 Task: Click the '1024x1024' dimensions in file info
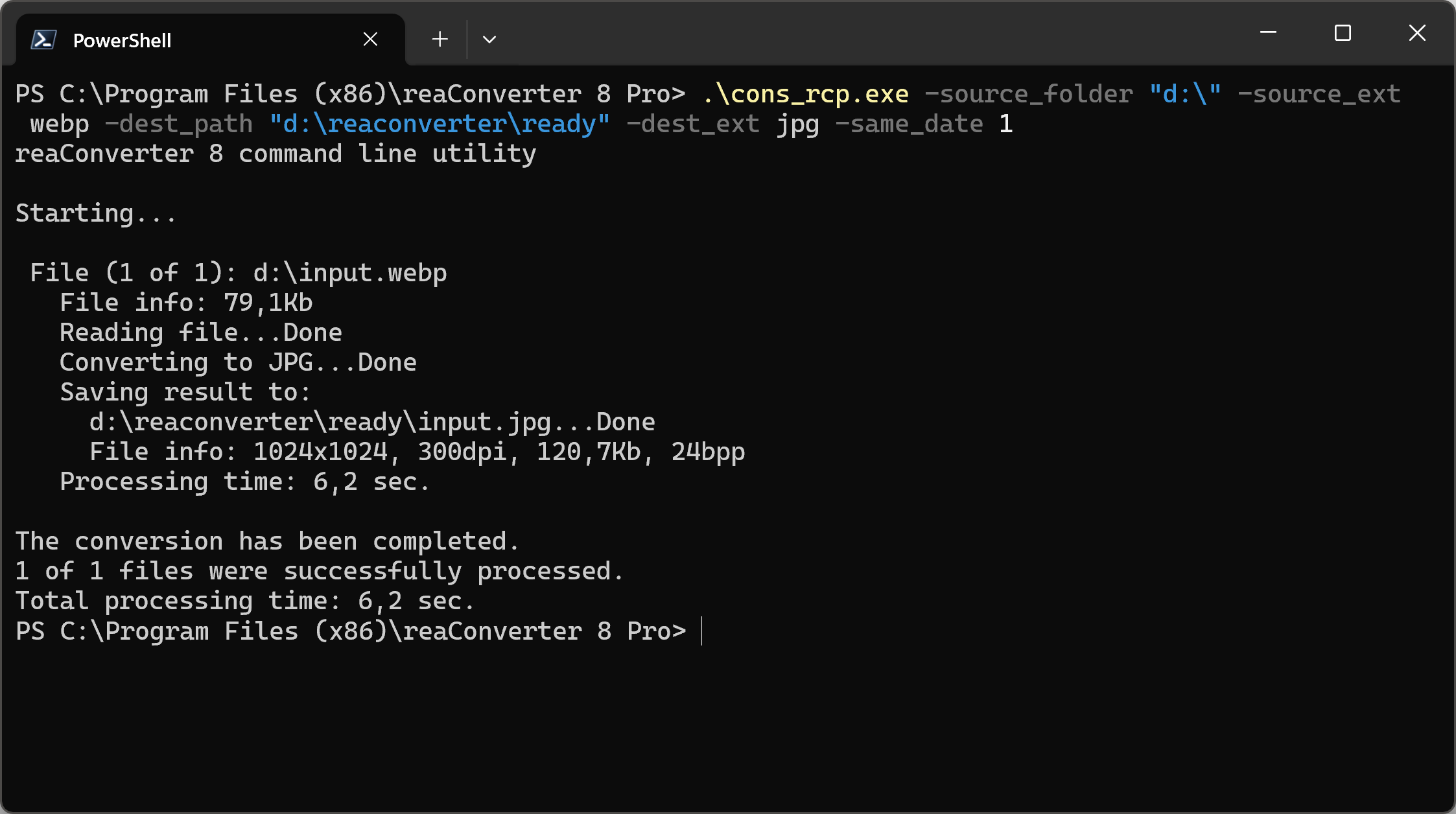click(x=321, y=452)
